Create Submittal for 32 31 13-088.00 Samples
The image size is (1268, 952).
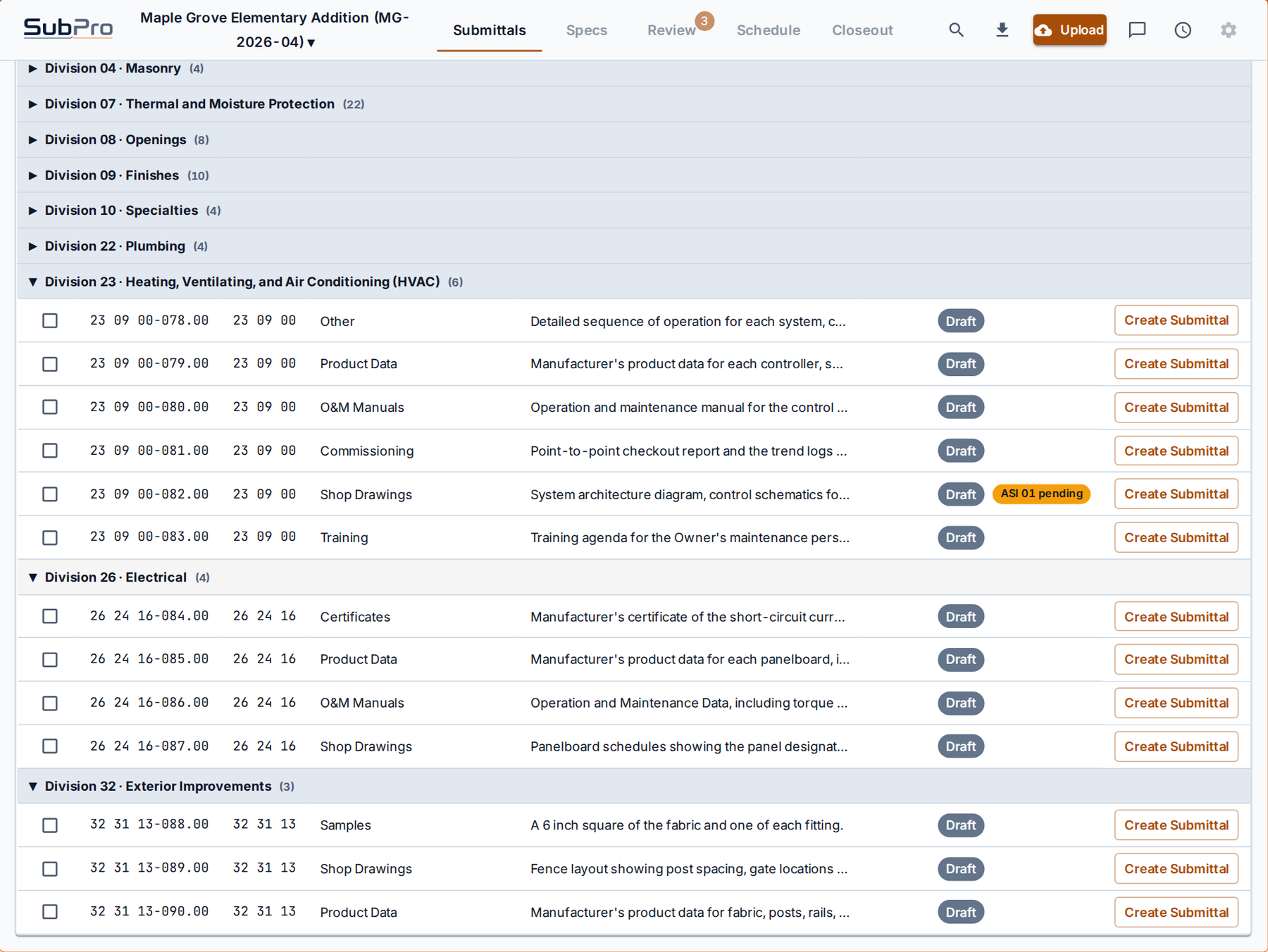coord(1176,825)
